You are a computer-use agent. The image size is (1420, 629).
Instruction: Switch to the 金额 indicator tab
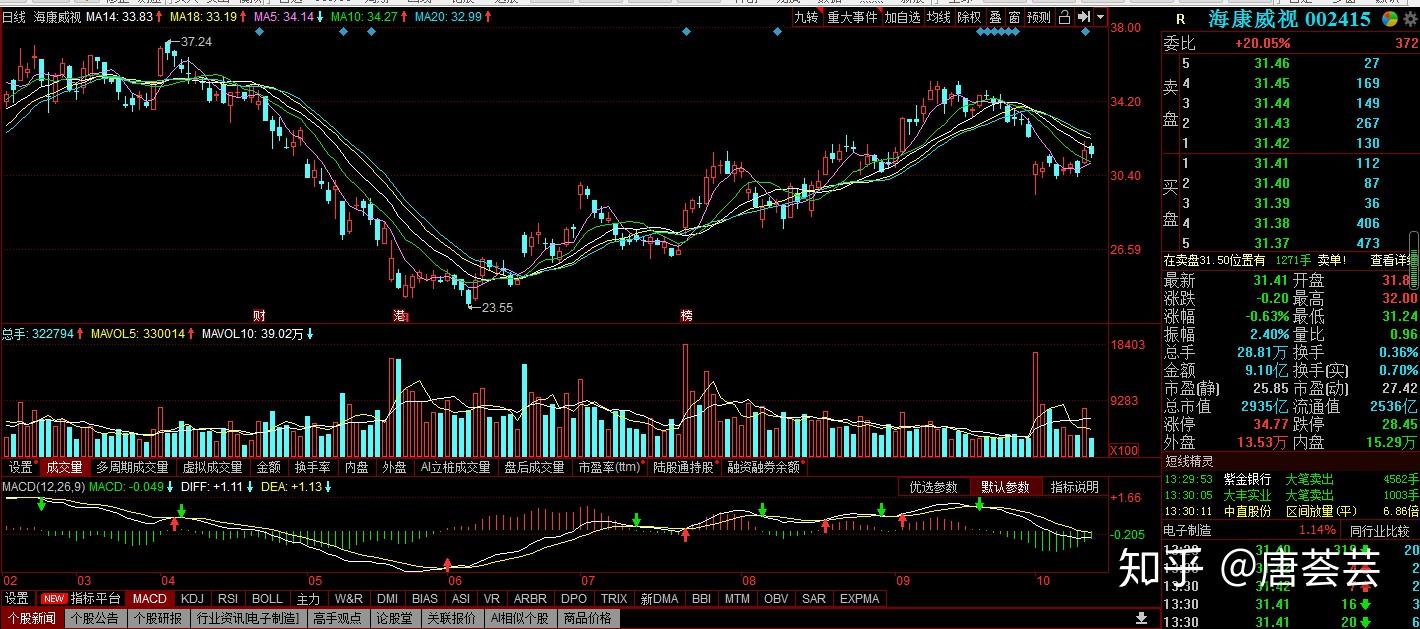[x=268, y=467]
